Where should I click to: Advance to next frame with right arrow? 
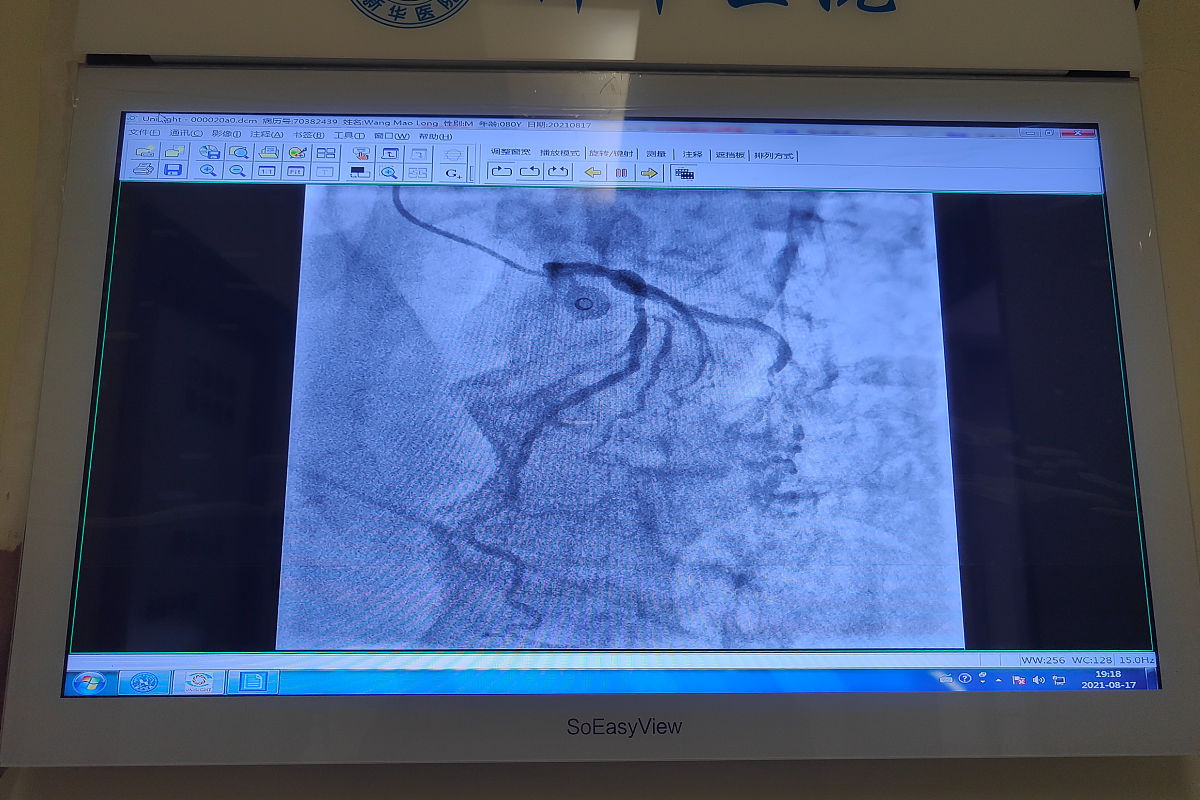(649, 173)
